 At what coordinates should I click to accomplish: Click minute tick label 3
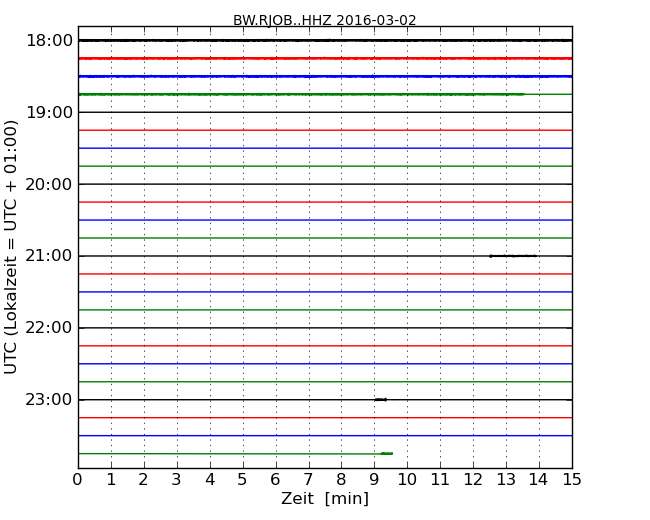(177, 480)
